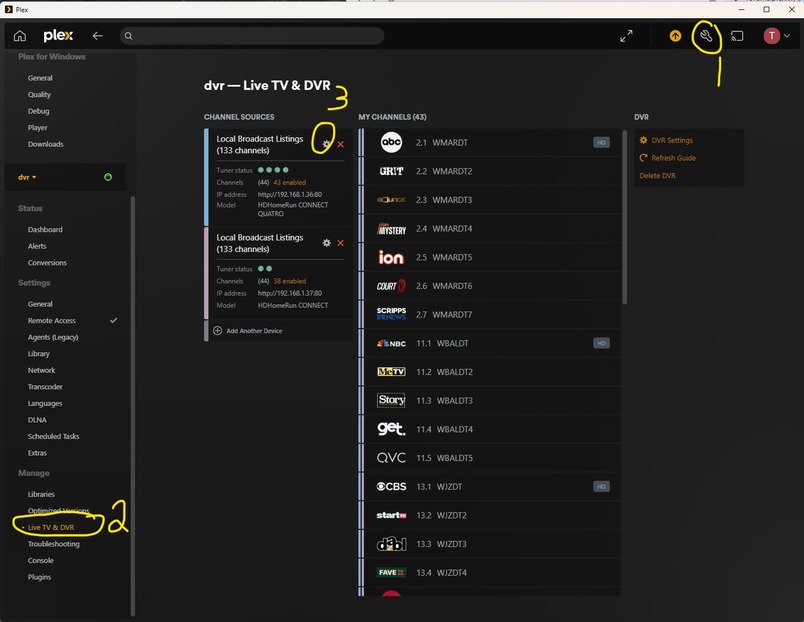Open Agents (Legacy) settings

pyautogui.click(x=53, y=337)
